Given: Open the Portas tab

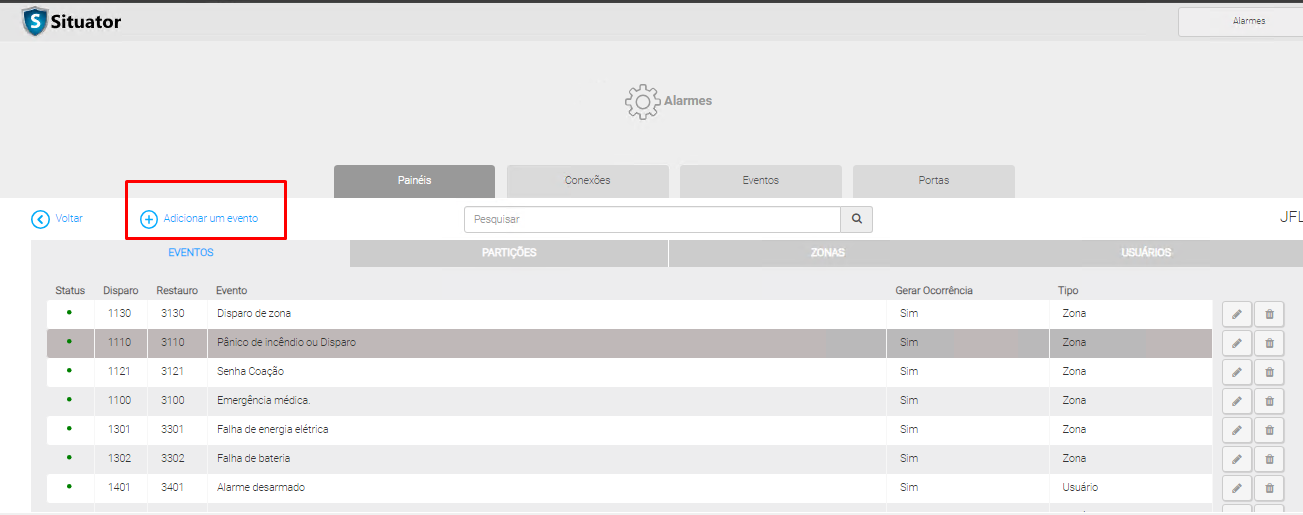Looking at the screenshot, I should click(933, 181).
